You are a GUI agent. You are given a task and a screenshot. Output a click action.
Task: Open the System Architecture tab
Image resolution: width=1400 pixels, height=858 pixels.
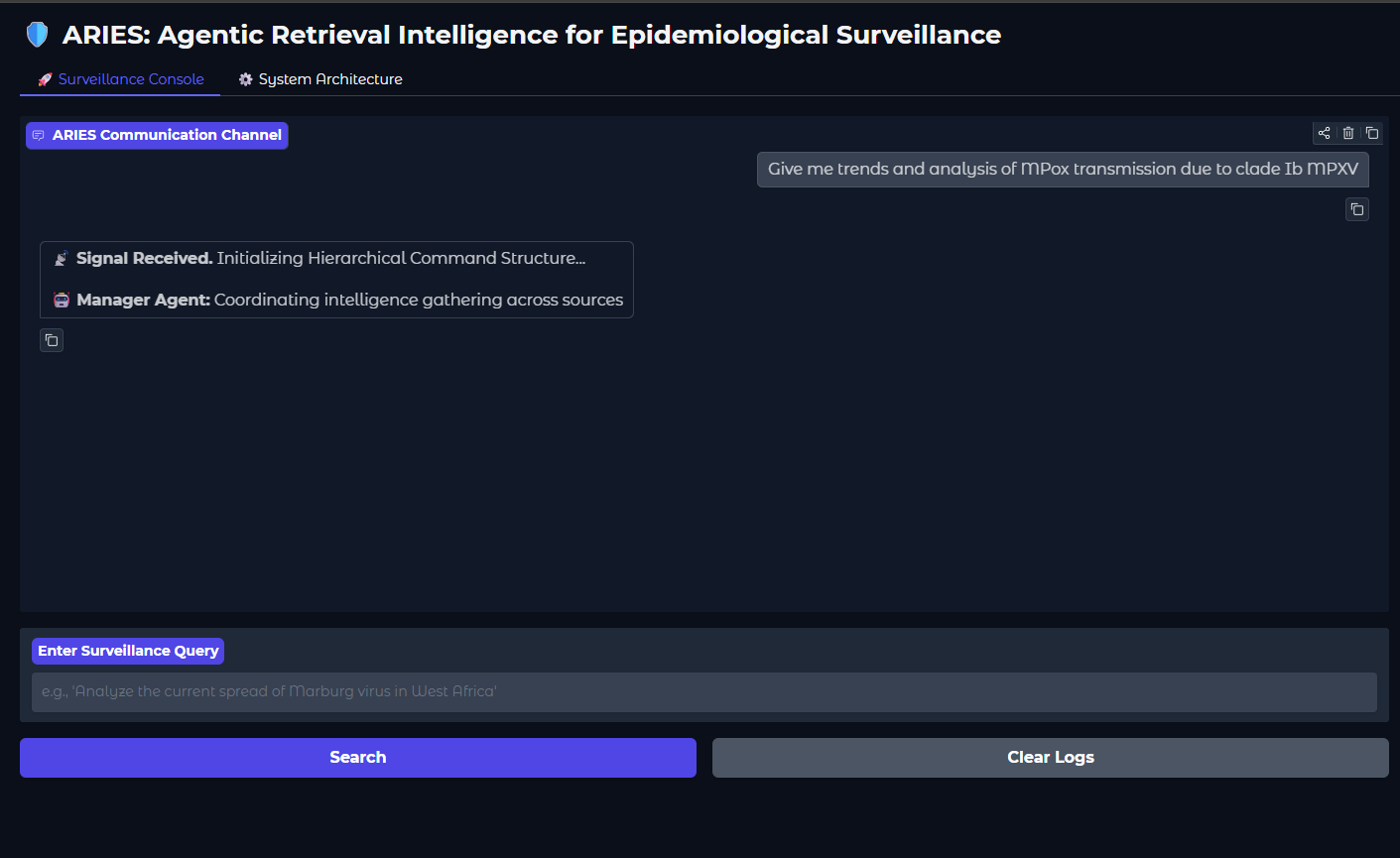pos(319,79)
